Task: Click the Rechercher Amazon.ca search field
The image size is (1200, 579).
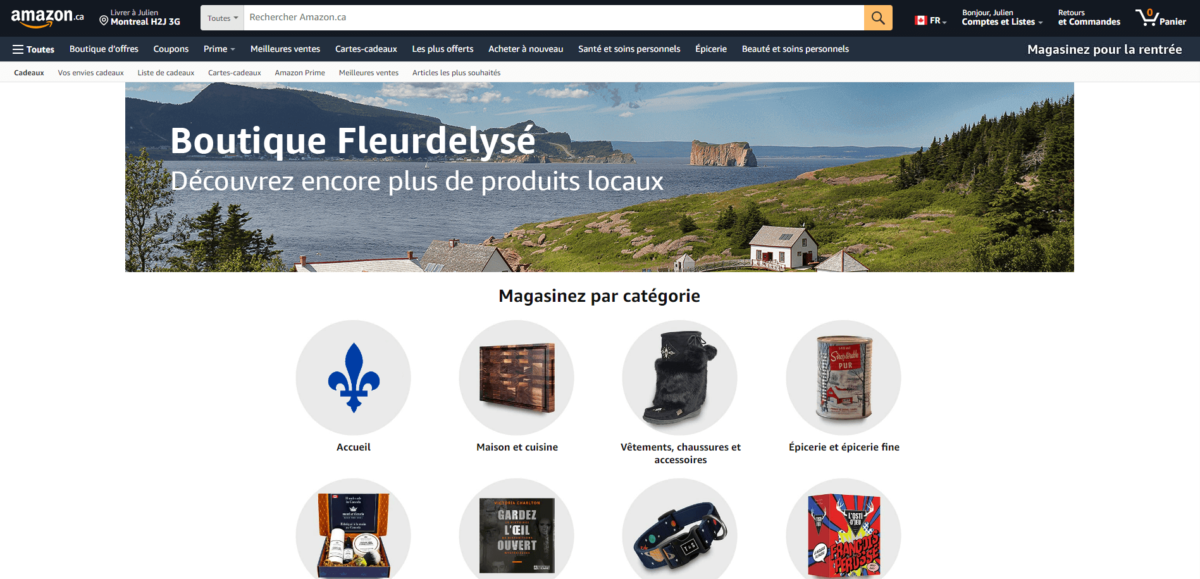Action: [554, 18]
